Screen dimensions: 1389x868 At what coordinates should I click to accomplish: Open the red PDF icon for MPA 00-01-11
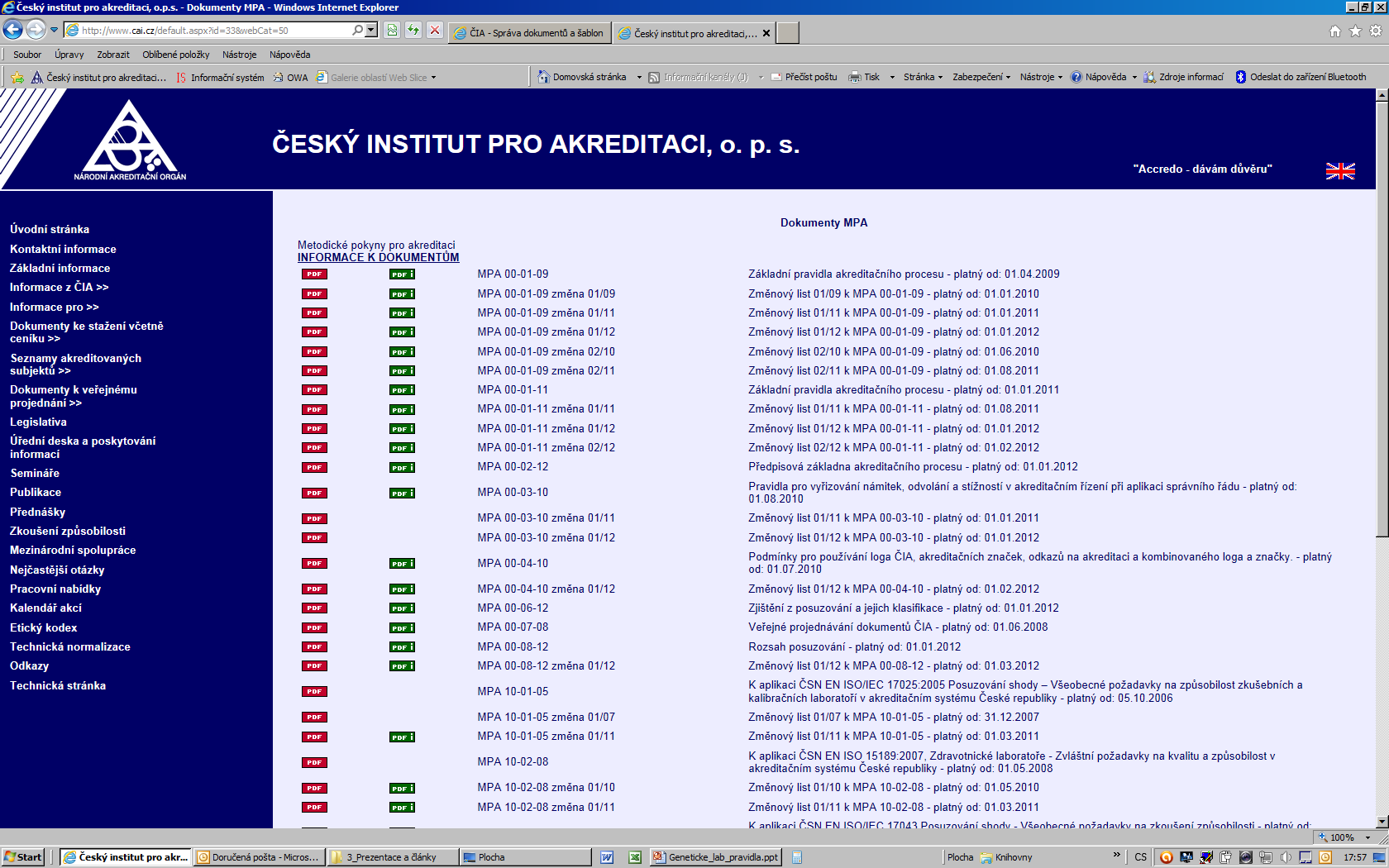[314, 390]
